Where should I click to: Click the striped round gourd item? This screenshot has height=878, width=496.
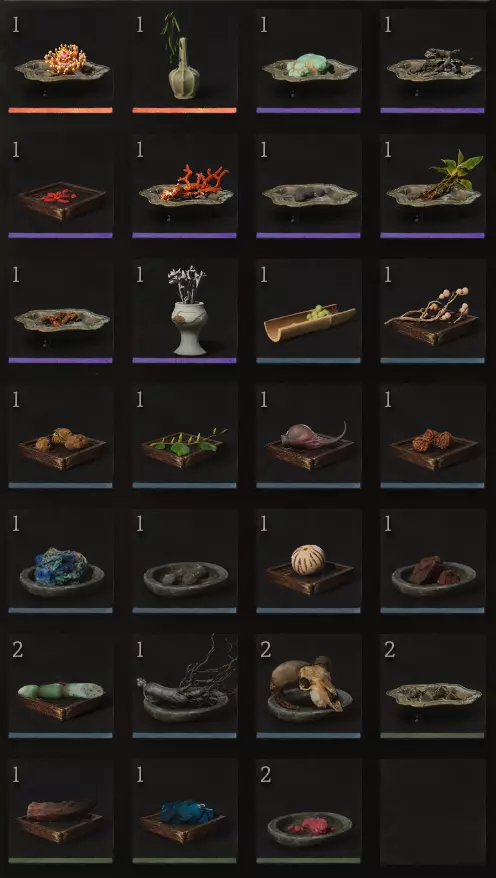[308, 562]
